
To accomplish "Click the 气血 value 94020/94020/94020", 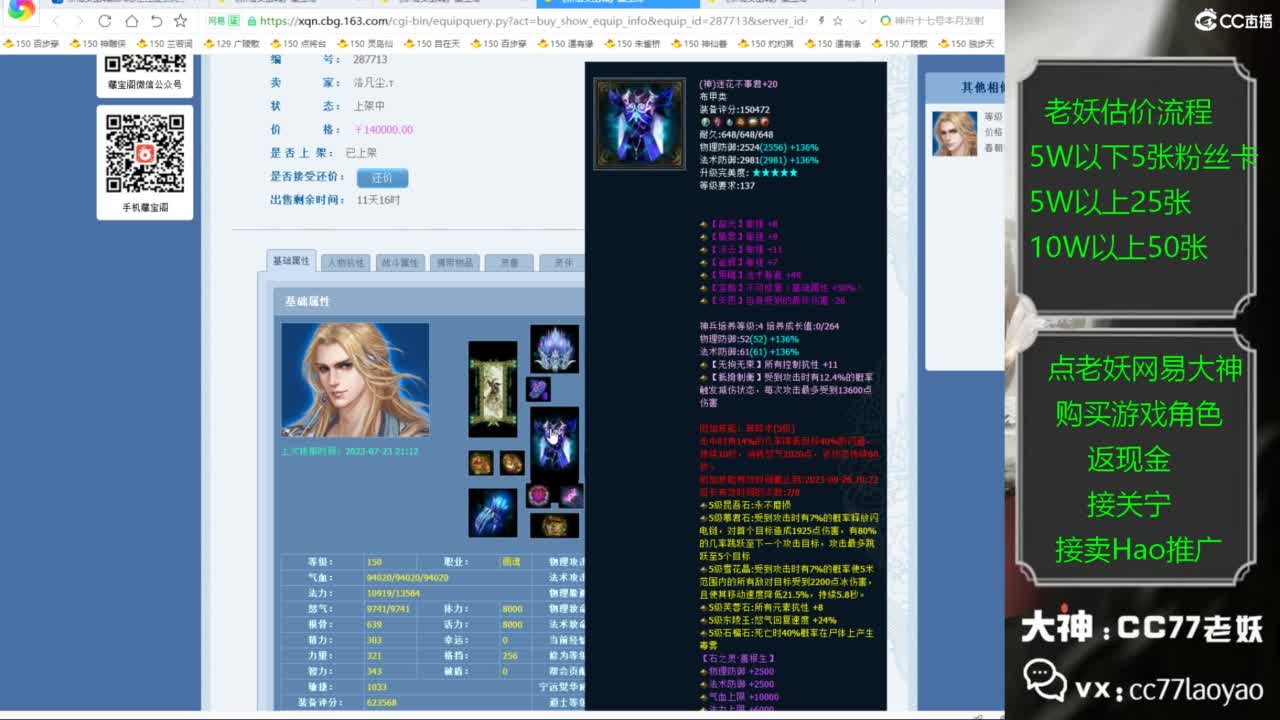I will coord(408,578).
